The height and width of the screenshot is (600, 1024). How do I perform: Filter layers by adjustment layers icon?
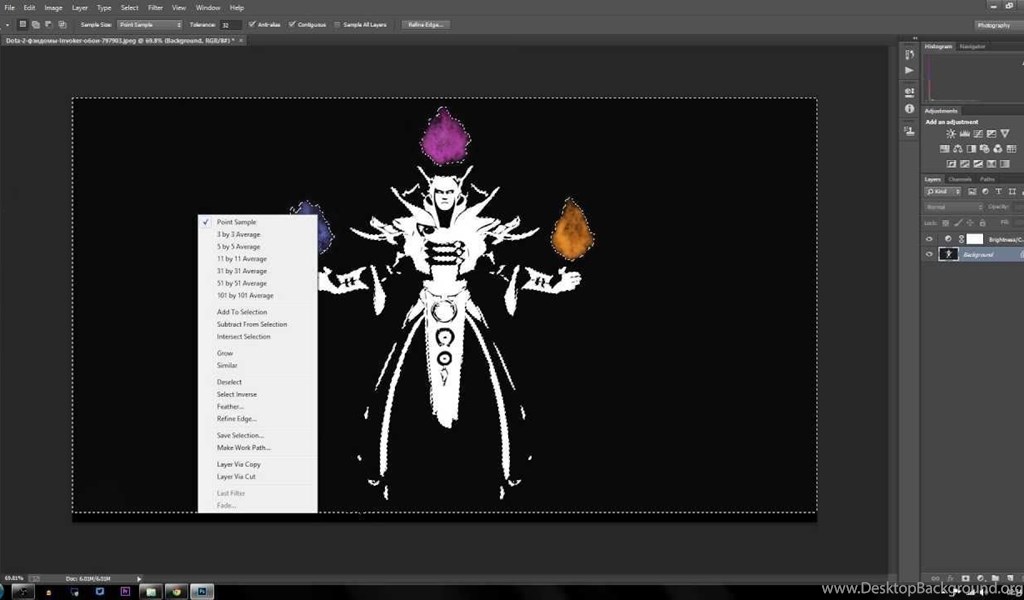pyautogui.click(x=985, y=191)
